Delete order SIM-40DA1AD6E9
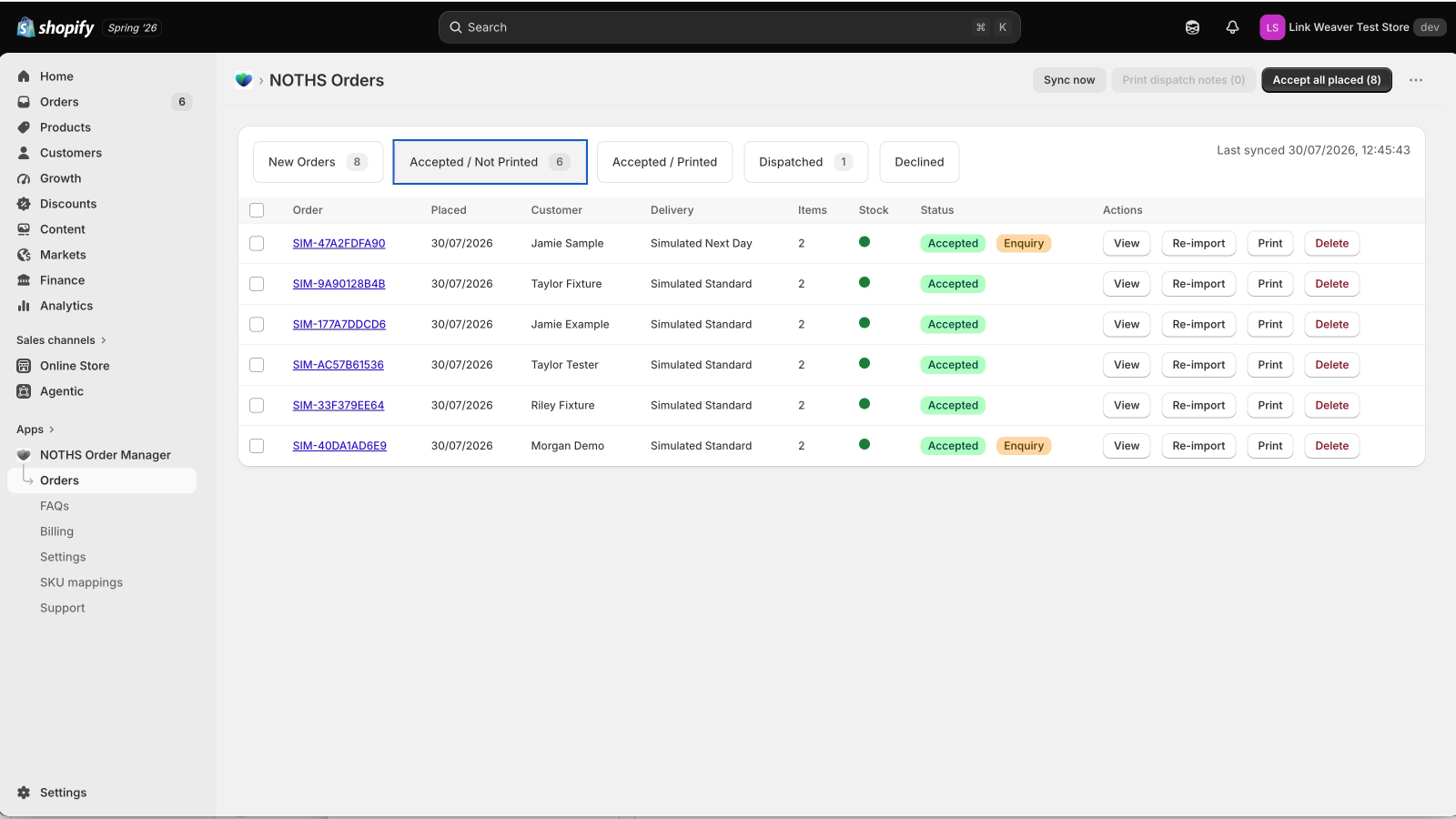 (1332, 446)
